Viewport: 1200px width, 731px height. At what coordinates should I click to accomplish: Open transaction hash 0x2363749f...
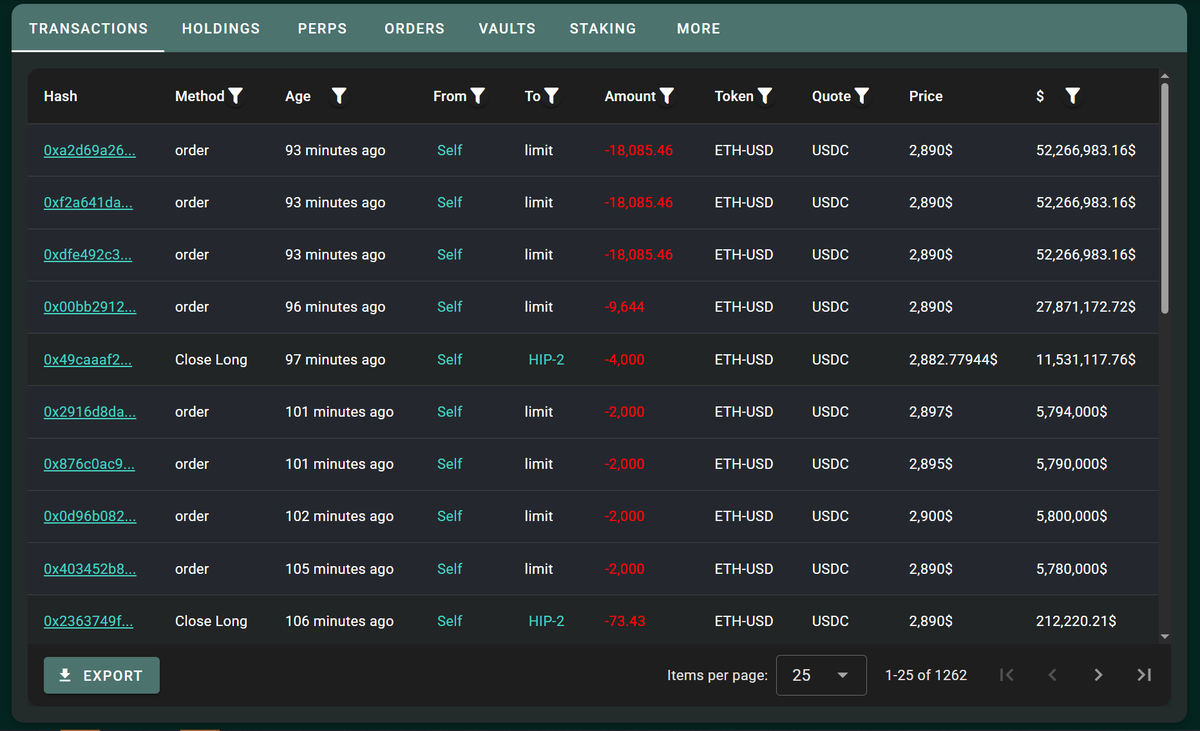[88, 621]
